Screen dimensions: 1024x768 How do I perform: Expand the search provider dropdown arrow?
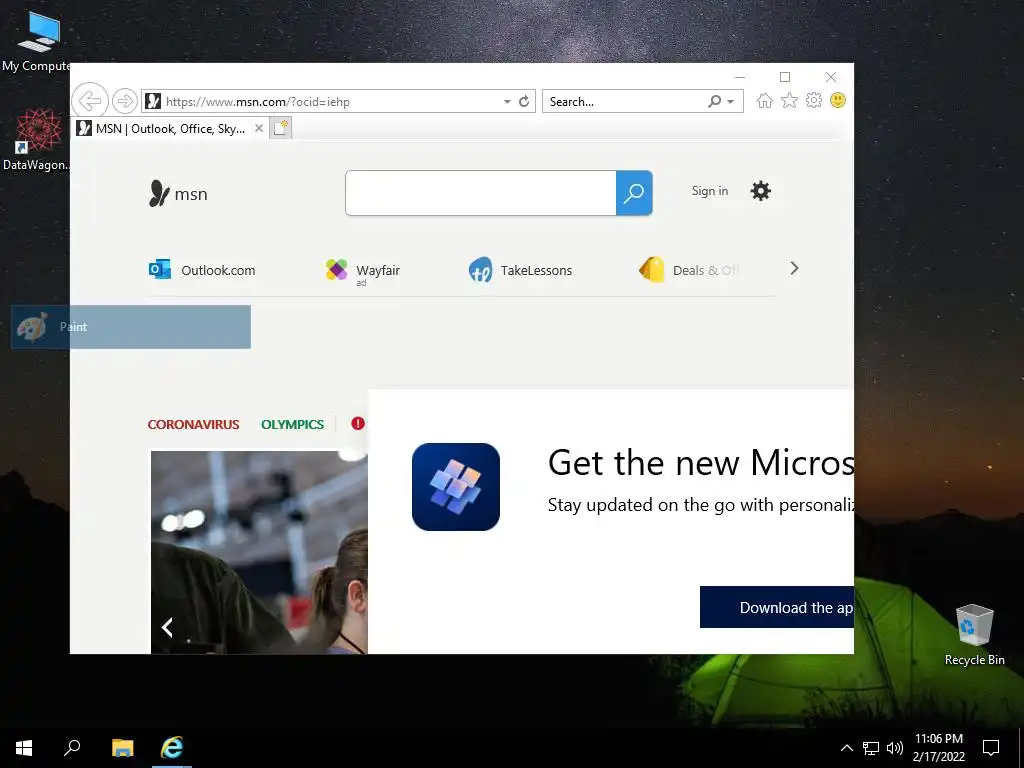731,102
